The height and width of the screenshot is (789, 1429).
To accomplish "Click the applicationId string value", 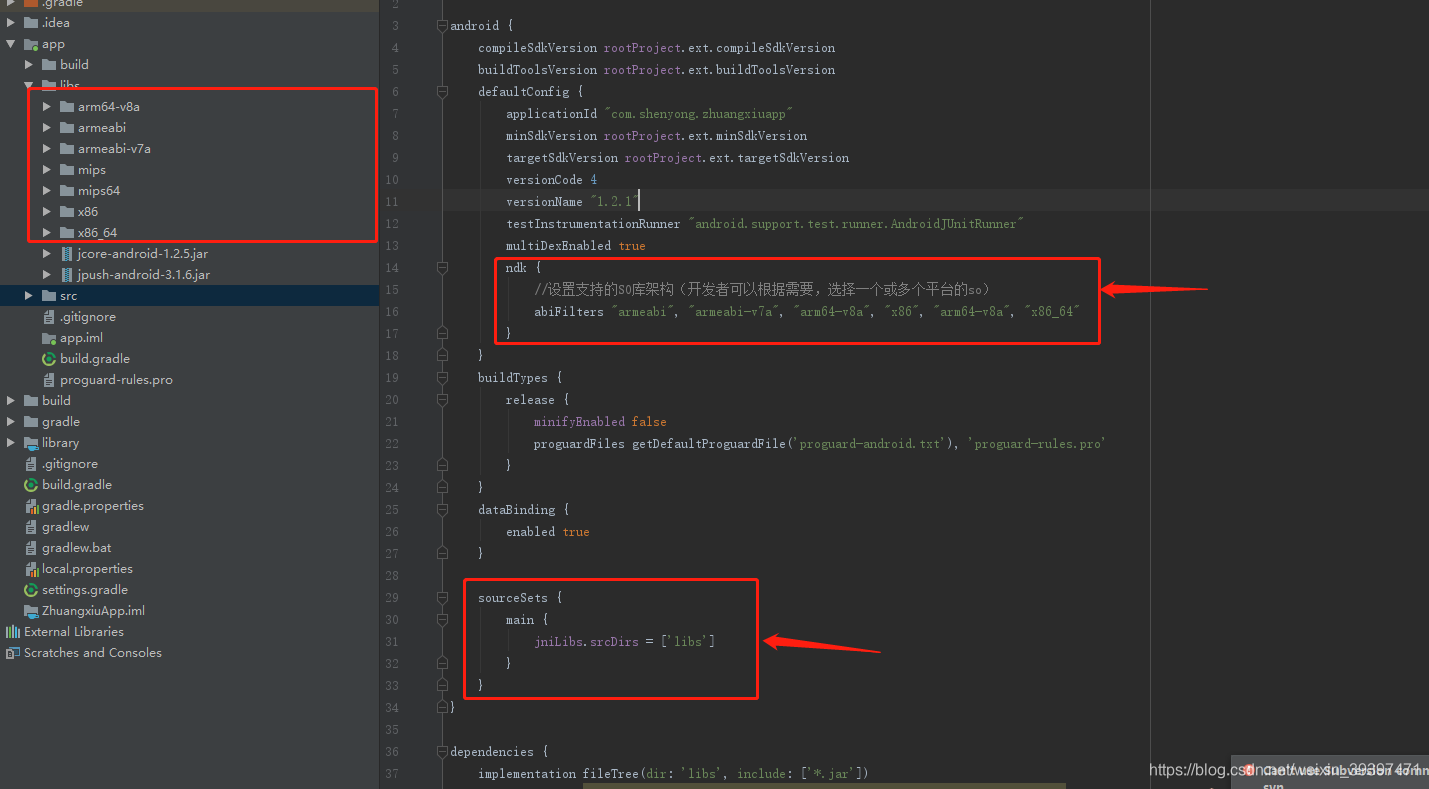I will [x=700, y=113].
